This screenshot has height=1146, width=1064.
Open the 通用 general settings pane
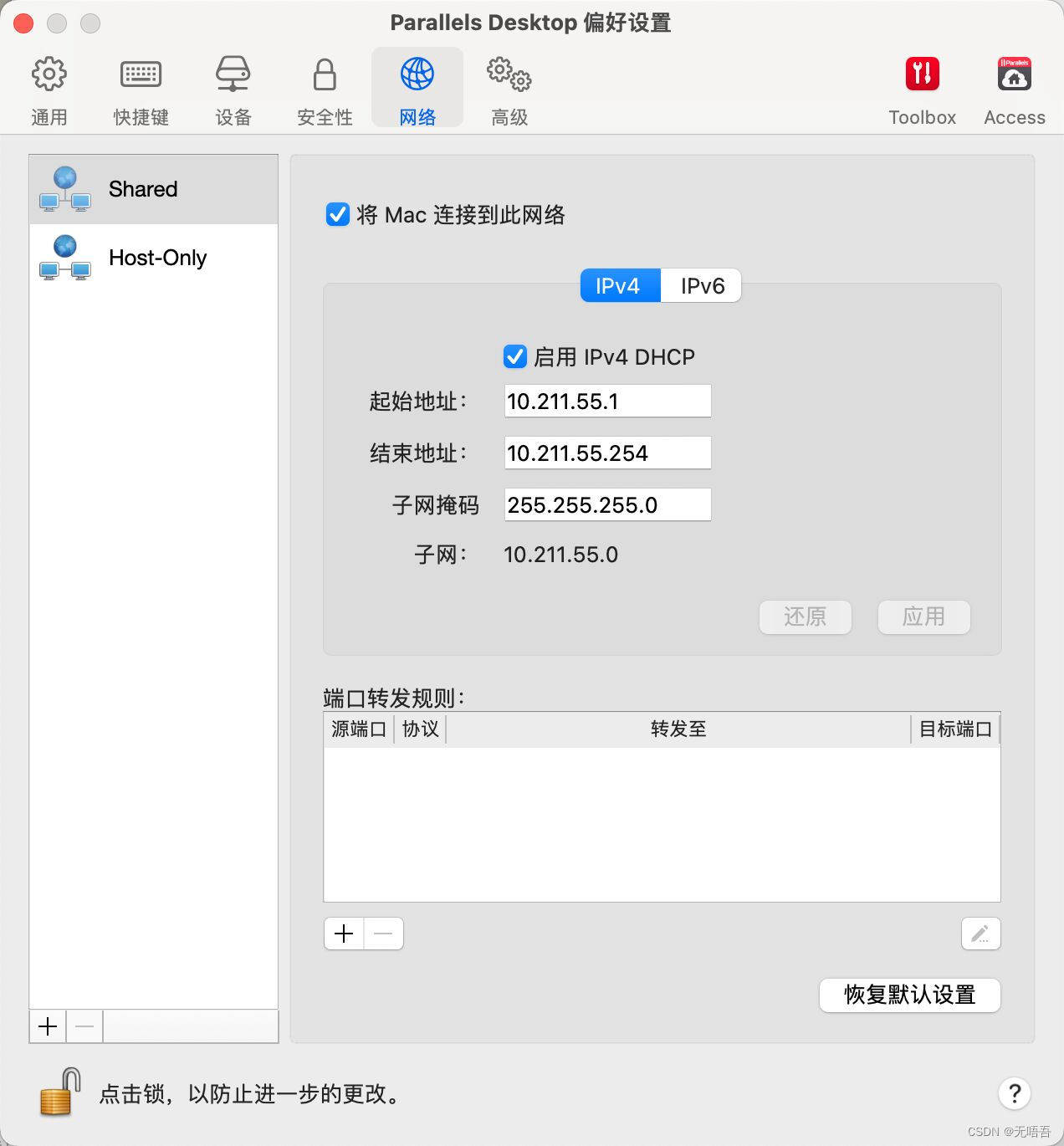point(49,90)
